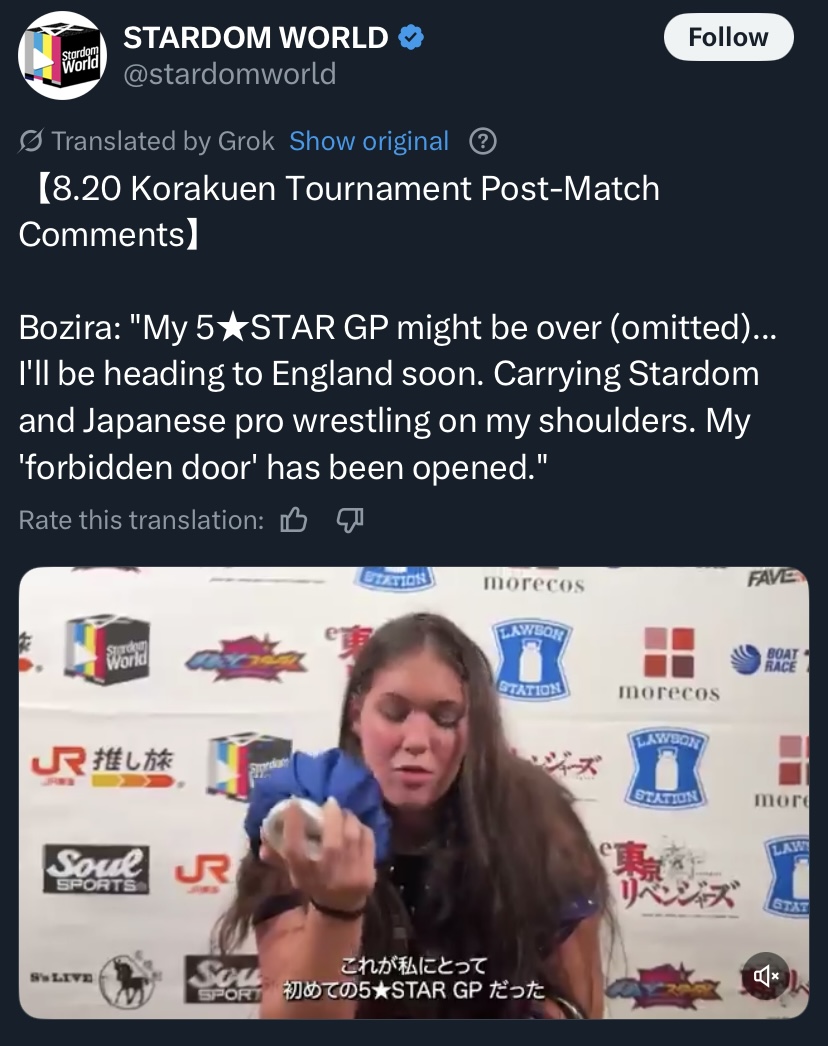Viewport: 828px width, 1046px height.
Task: Click the Grok translation logo icon
Action: tap(31, 141)
